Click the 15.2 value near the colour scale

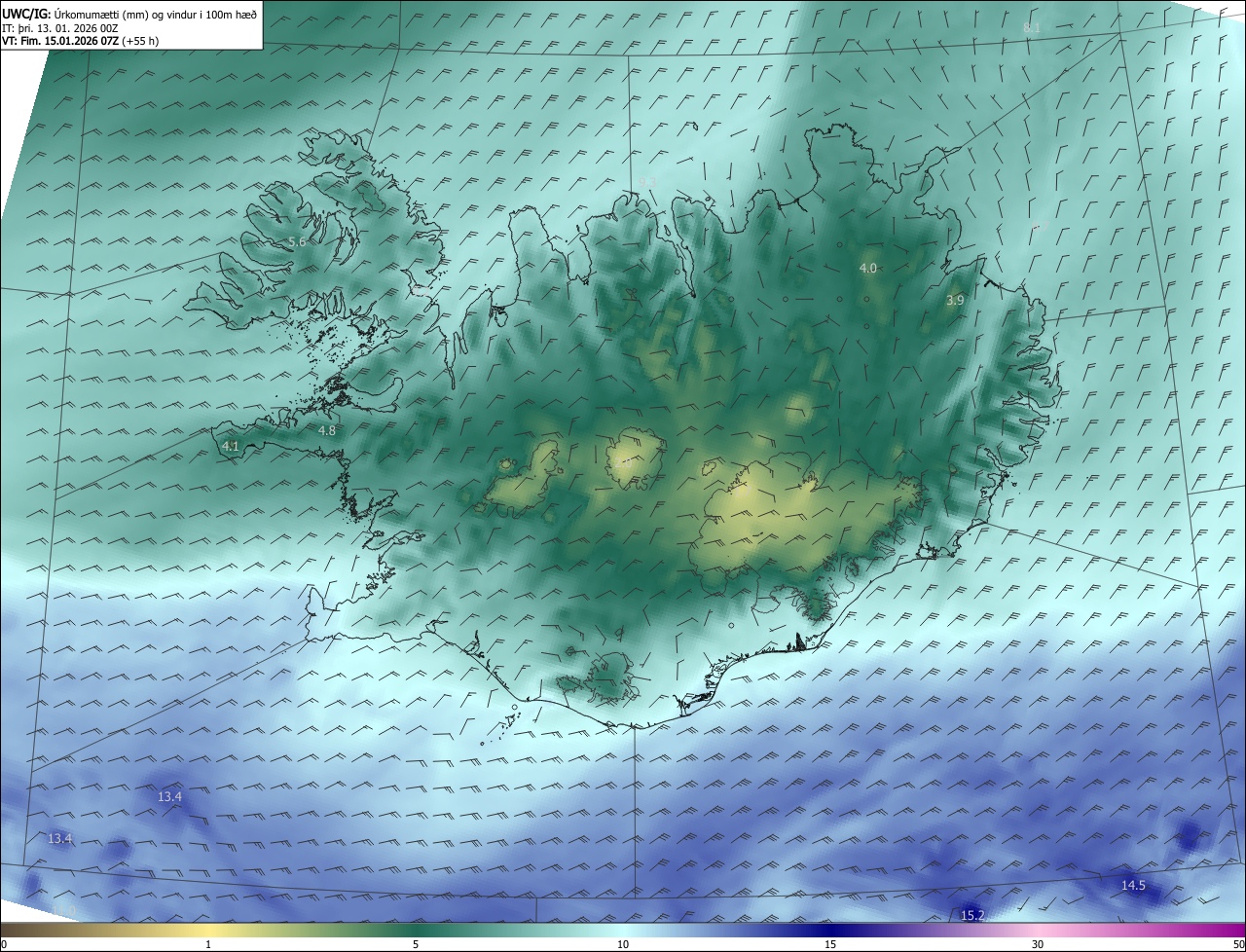973,915
